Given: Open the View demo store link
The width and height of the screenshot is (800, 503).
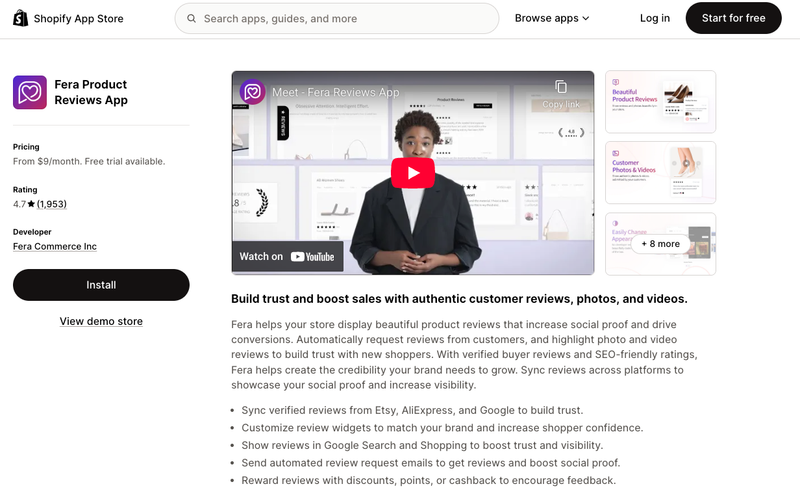Looking at the screenshot, I should 101,321.
